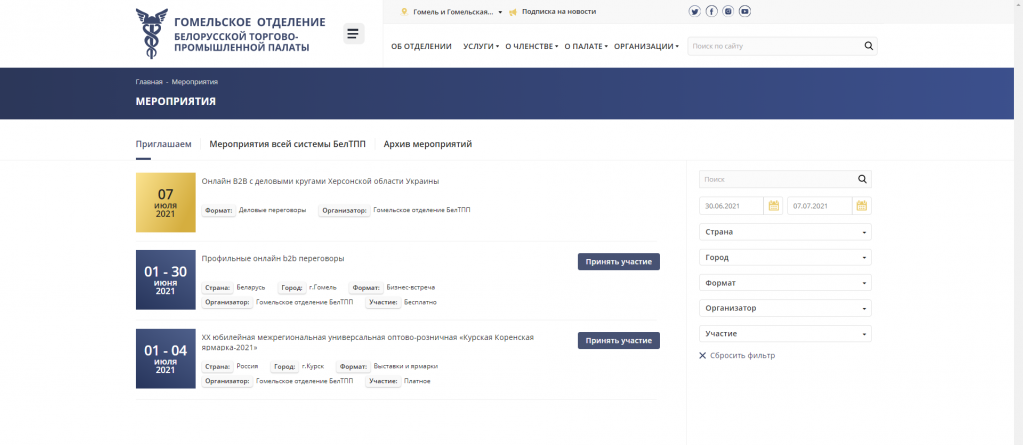Open event Профильные онлайн b2b переговоры
This screenshot has width=1023, height=445.
pyautogui.click(x=273, y=258)
